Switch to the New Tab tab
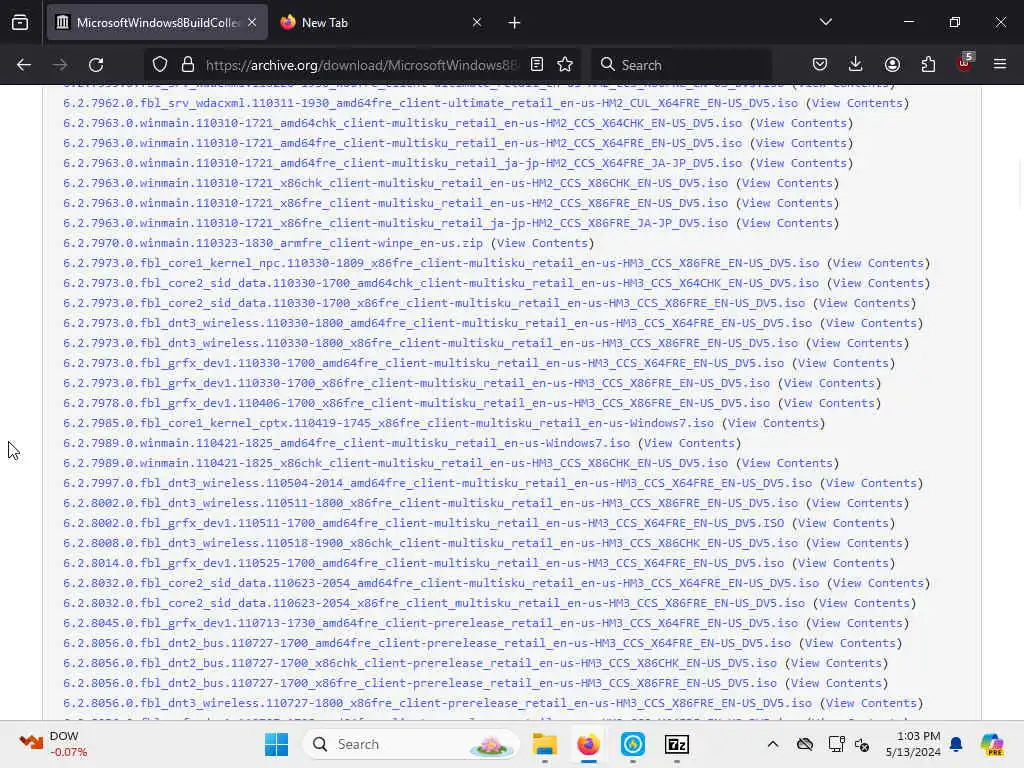The image size is (1024, 768). [x=381, y=23]
